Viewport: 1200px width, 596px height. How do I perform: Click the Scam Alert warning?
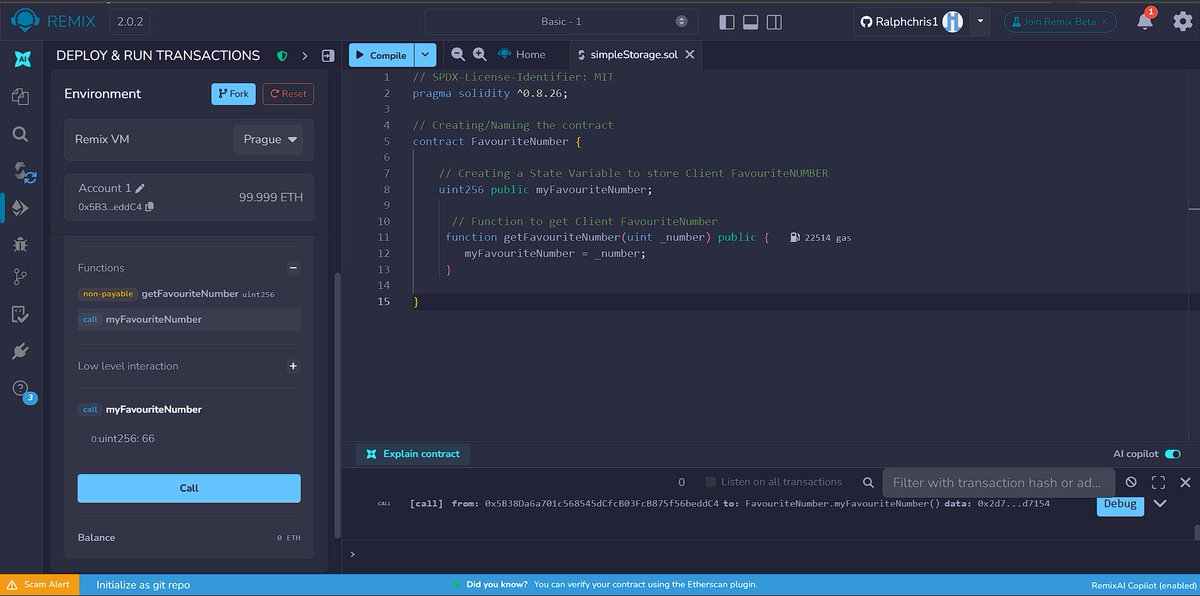click(39, 584)
